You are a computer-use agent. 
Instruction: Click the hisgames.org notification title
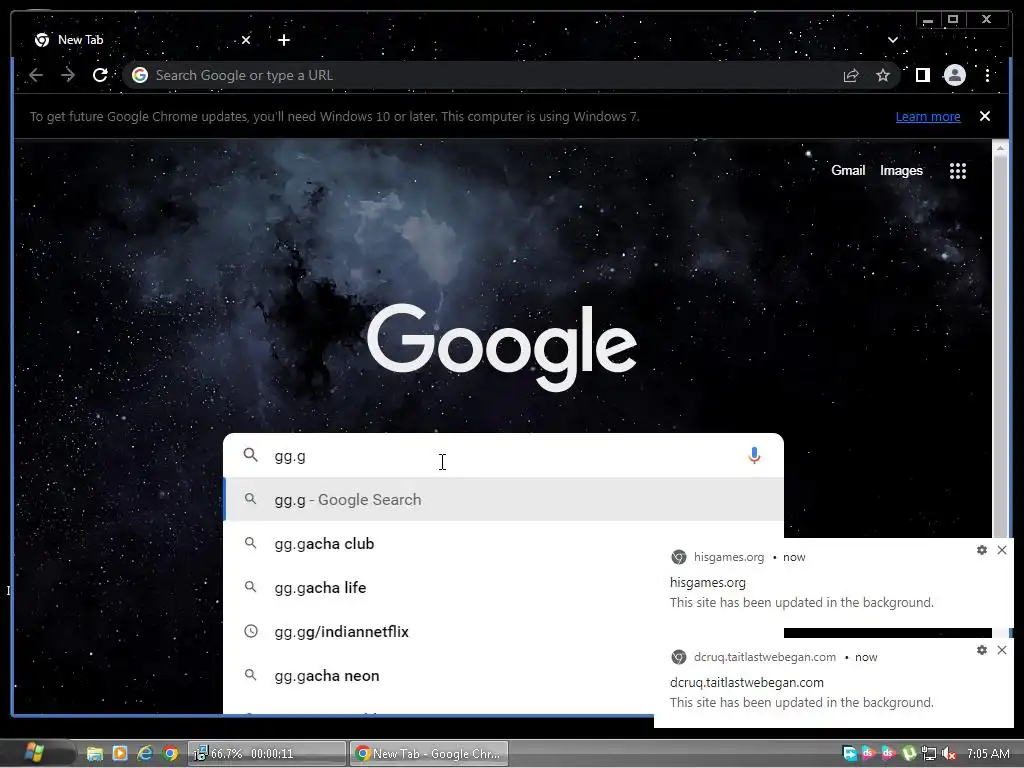(x=707, y=583)
